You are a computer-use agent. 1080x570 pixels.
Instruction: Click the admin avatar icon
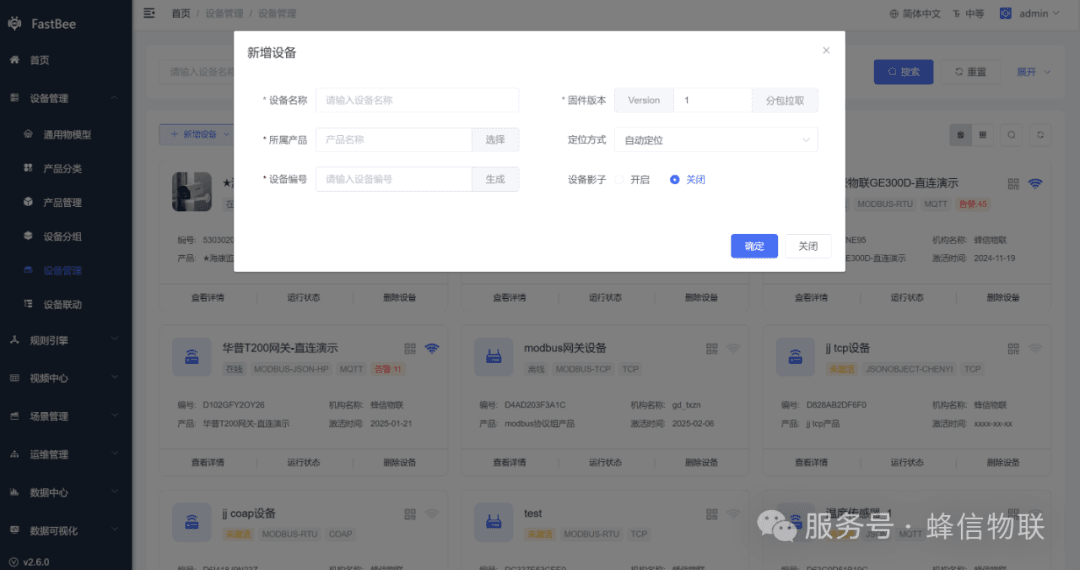tap(1006, 13)
